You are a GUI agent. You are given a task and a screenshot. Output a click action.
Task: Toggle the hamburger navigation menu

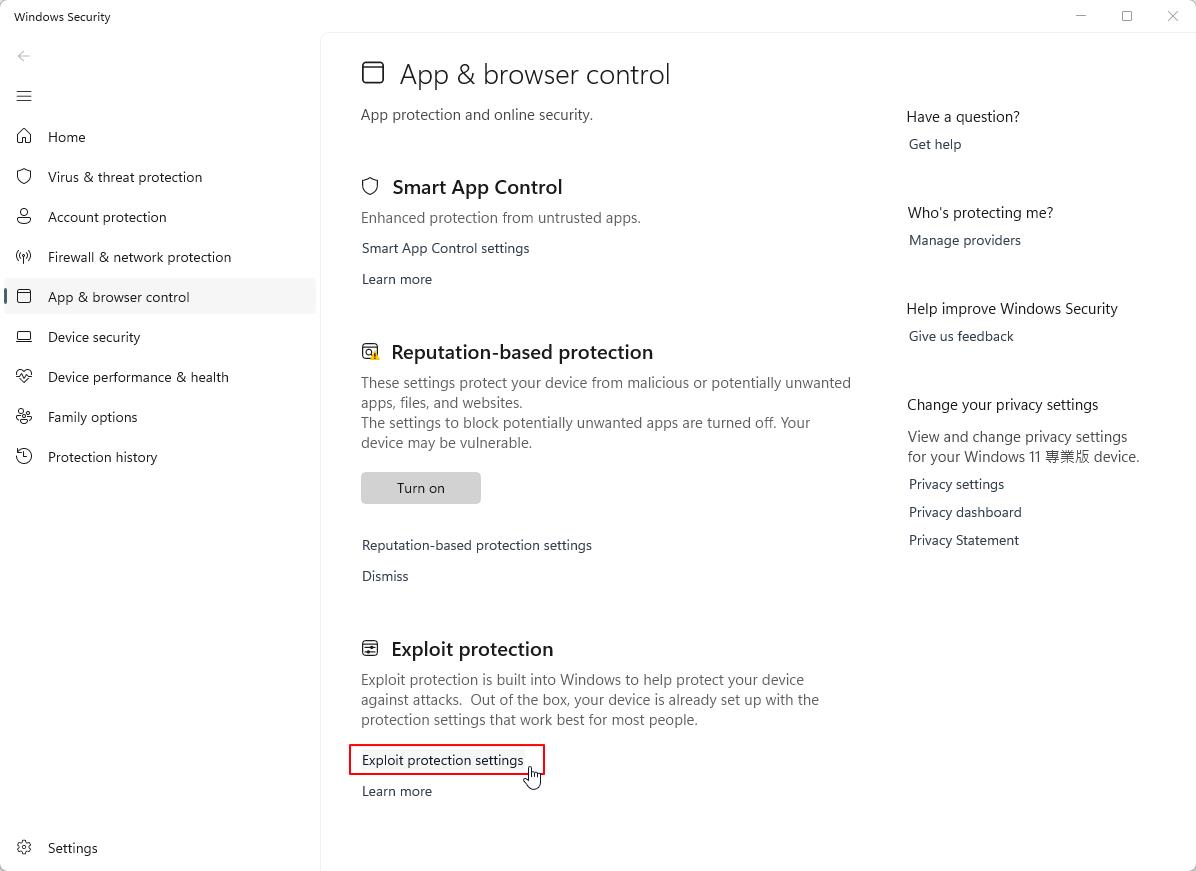[24, 96]
